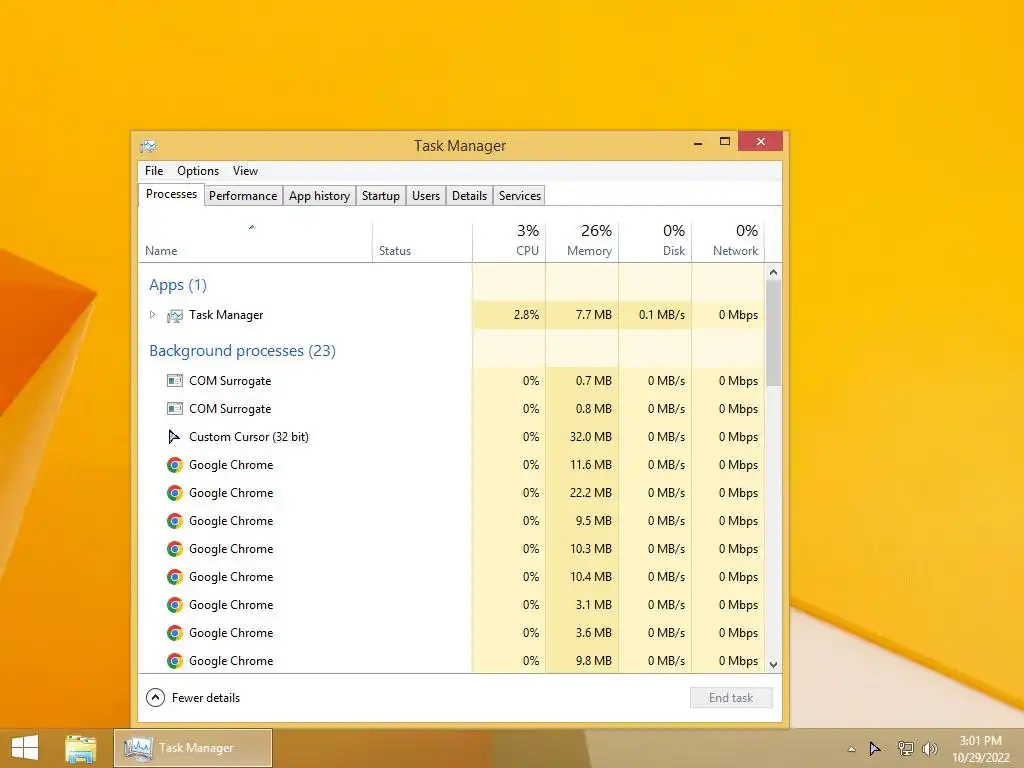Collapse to Fewer details
Image resolution: width=1024 pixels, height=768 pixels.
[x=193, y=697]
